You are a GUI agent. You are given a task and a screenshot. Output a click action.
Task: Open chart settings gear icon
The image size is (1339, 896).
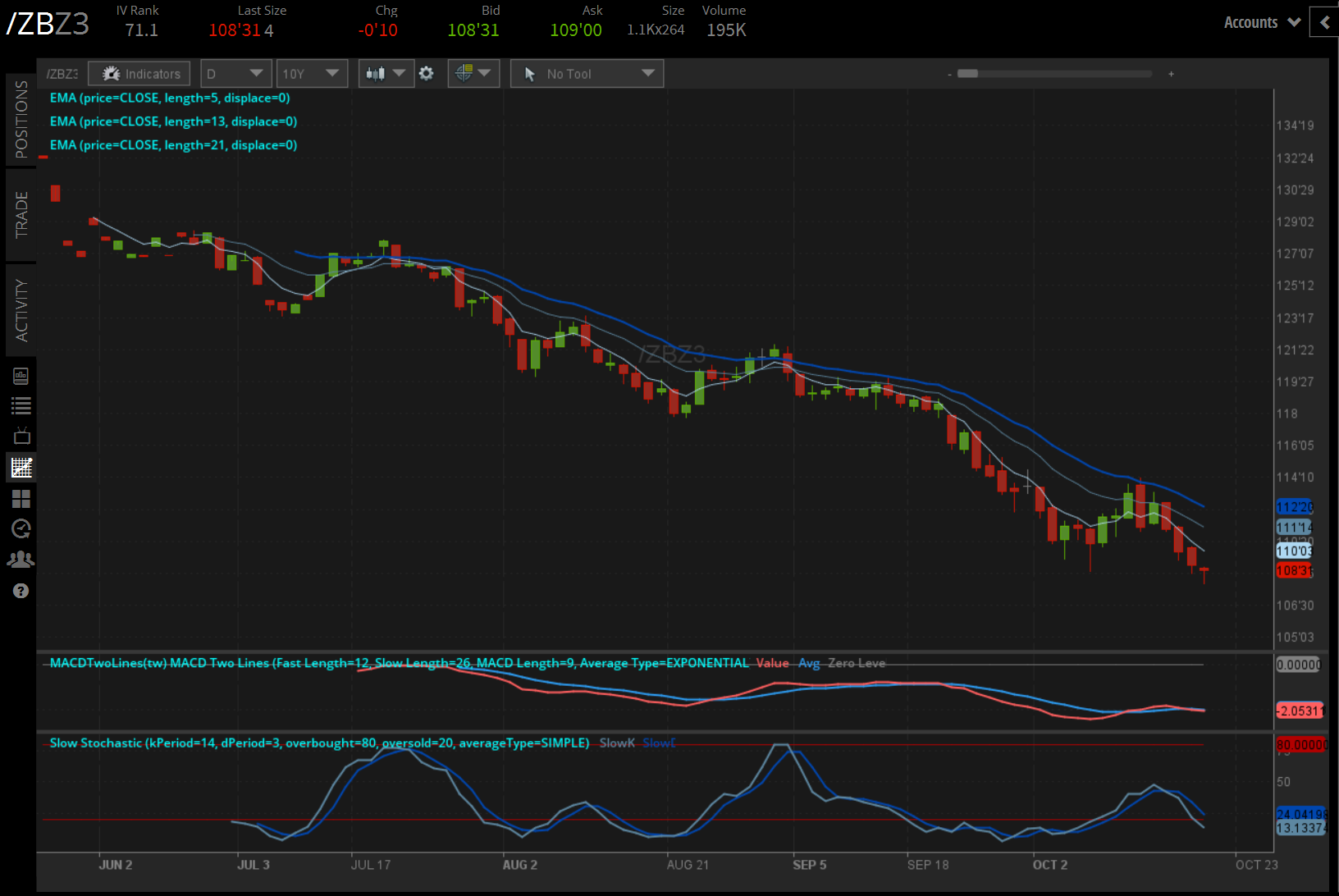(x=427, y=74)
